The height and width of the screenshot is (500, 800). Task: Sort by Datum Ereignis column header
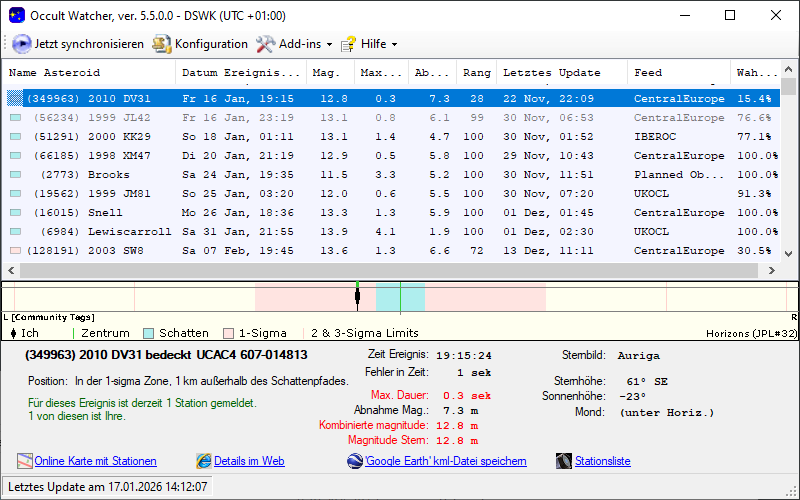click(x=241, y=73)
